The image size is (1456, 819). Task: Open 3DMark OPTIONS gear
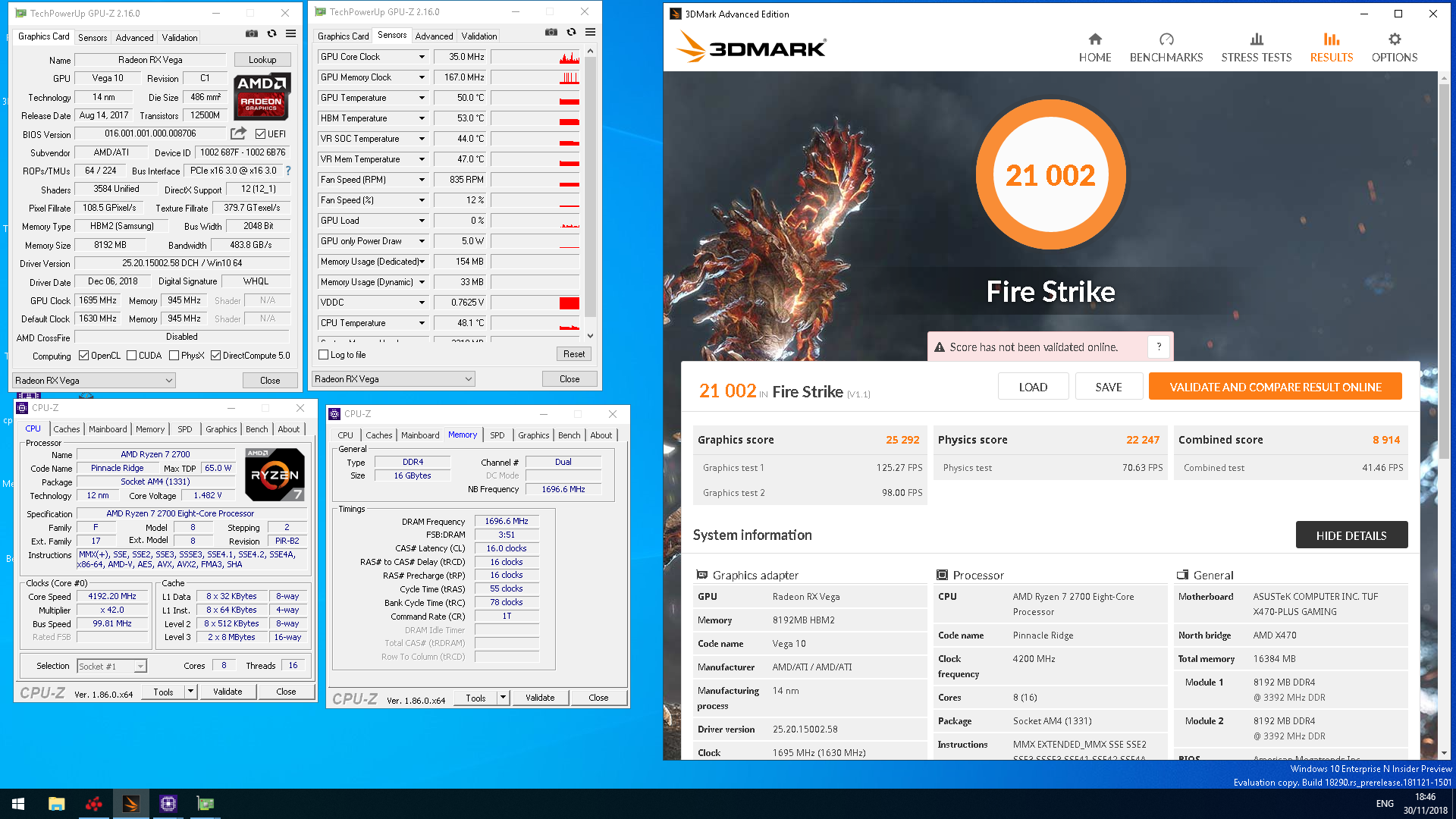click(1395, 48)
